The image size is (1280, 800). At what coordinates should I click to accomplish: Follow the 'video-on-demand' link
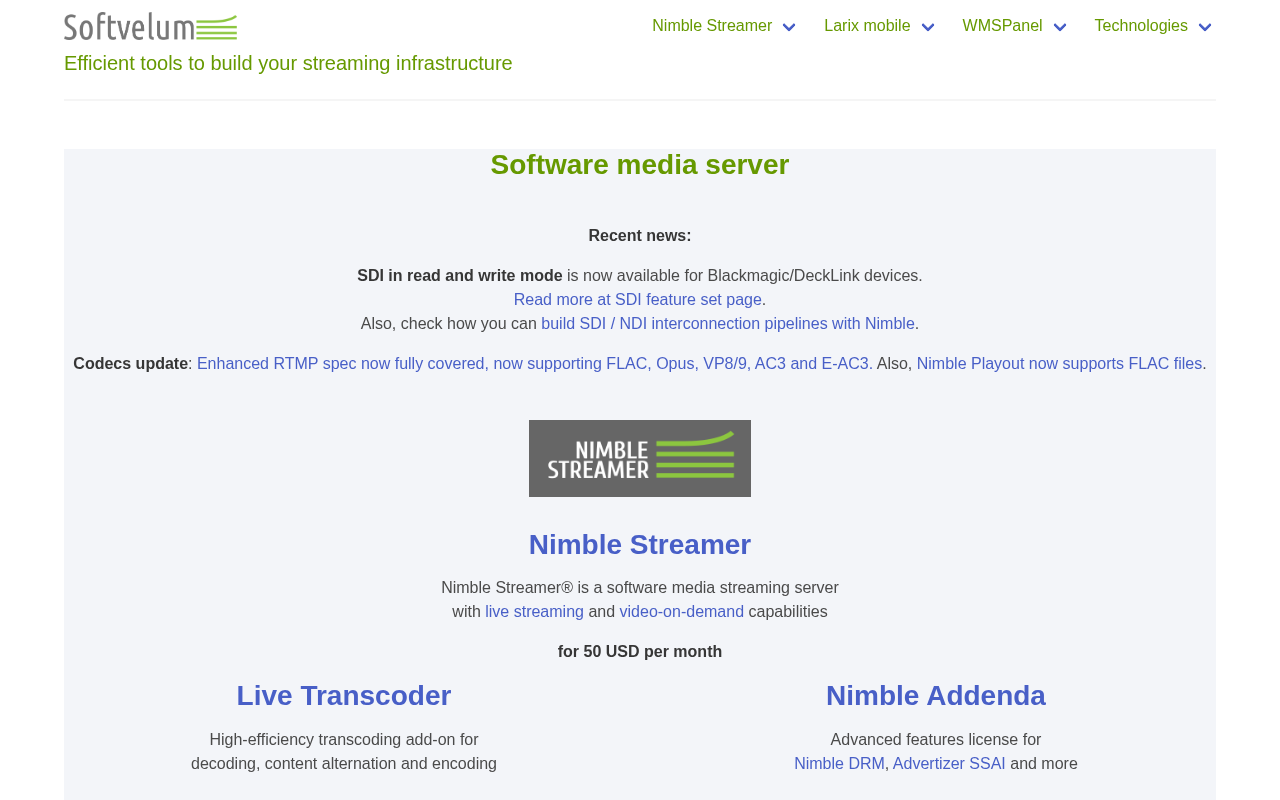click(681, 612)
